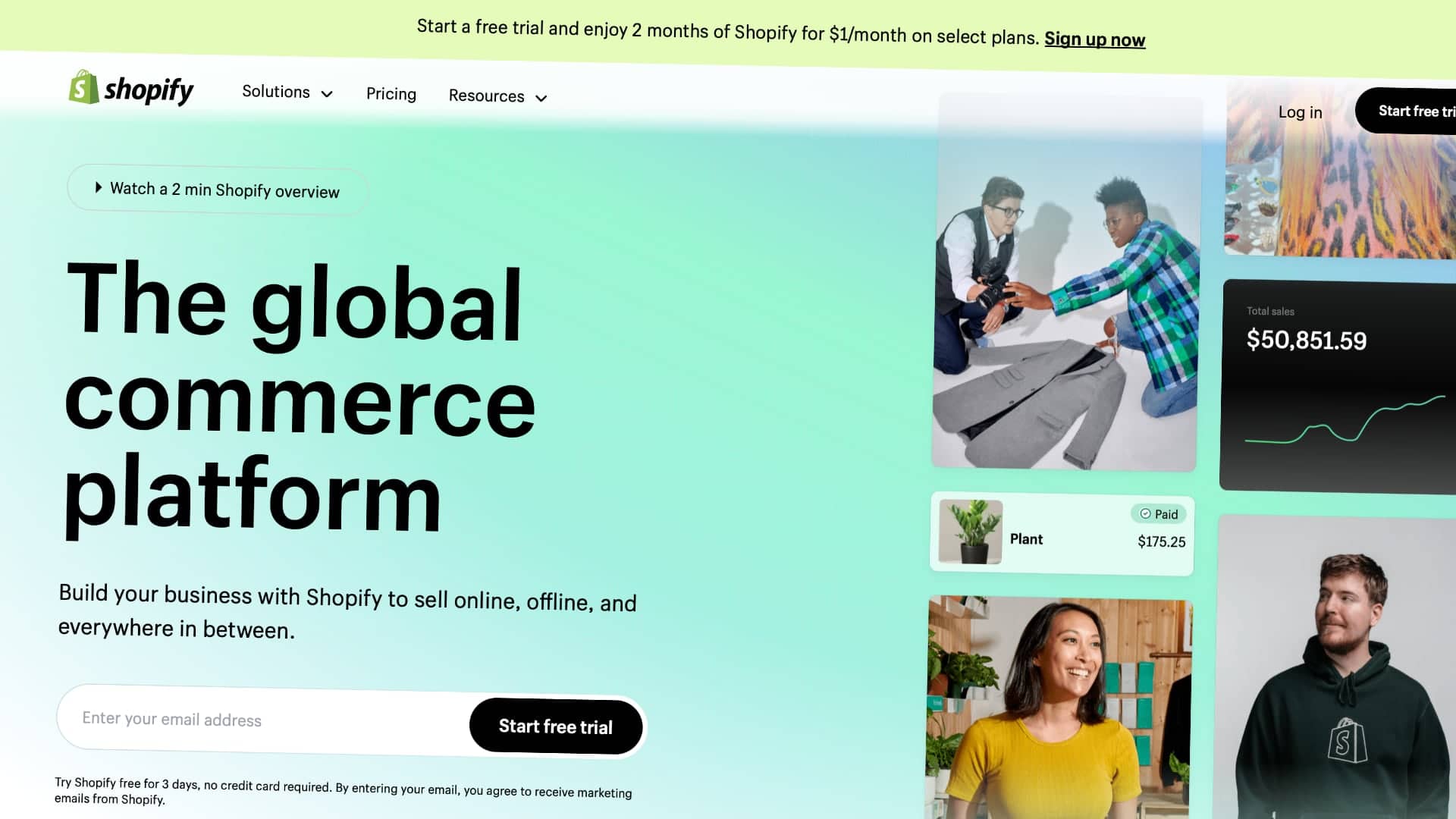Click the Paid checkmark badge icon
Image resolution: width=1456 pixels, height=819 pixels.
1145,513
